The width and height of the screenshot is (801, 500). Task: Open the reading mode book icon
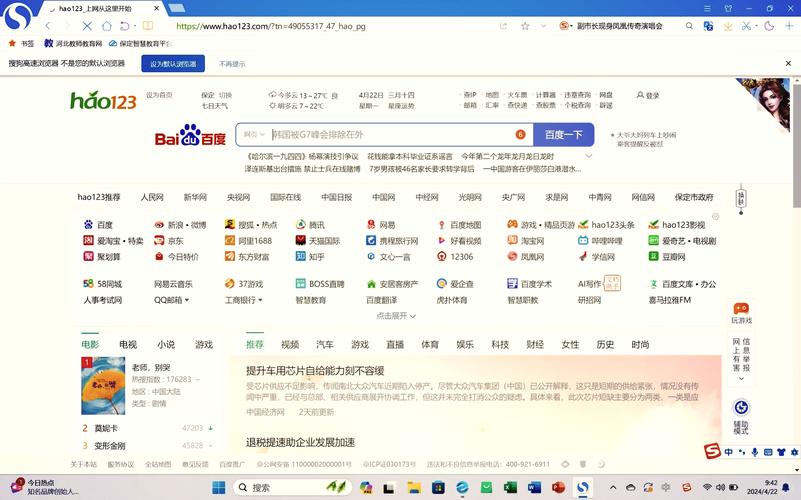pos(148,26)
